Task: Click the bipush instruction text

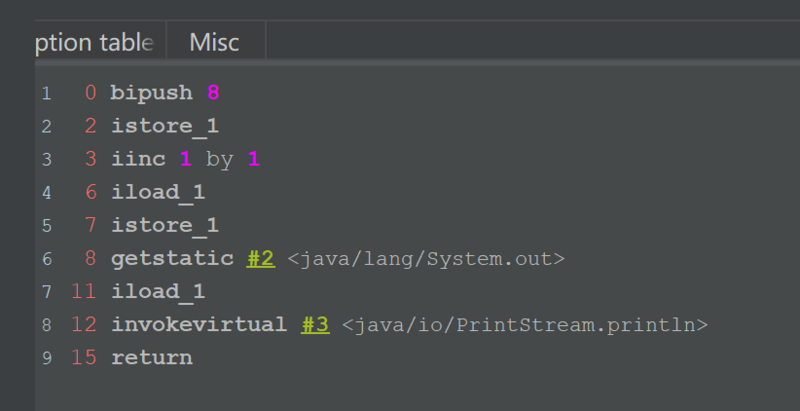Action: (151, 93)
